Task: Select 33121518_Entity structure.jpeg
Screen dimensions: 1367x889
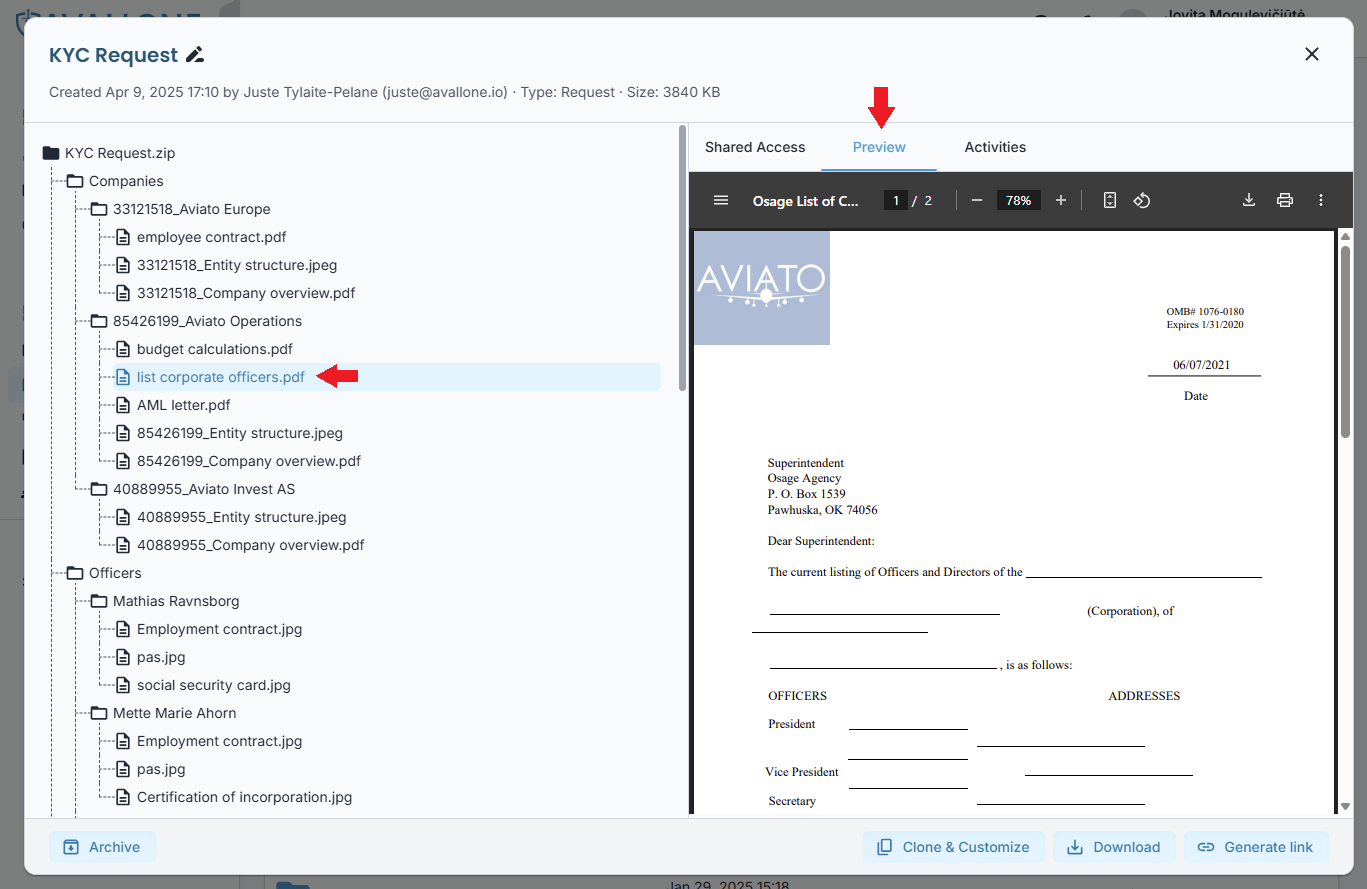Action: coord(237,265)
